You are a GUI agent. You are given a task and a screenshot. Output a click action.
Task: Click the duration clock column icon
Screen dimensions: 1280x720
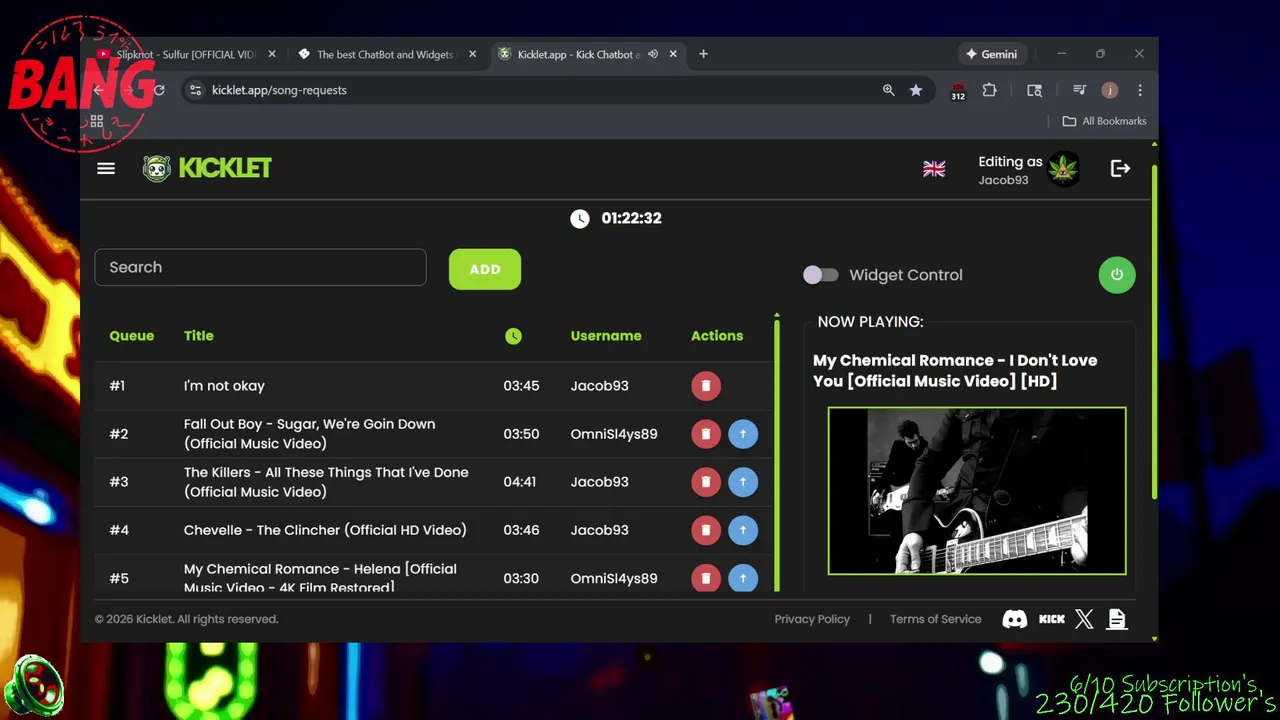click(x=513, y=336)
